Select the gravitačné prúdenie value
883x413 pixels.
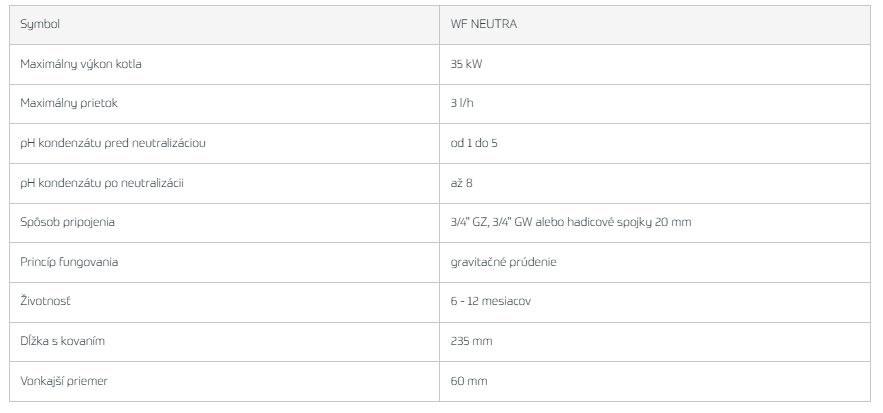click(503, 263)
